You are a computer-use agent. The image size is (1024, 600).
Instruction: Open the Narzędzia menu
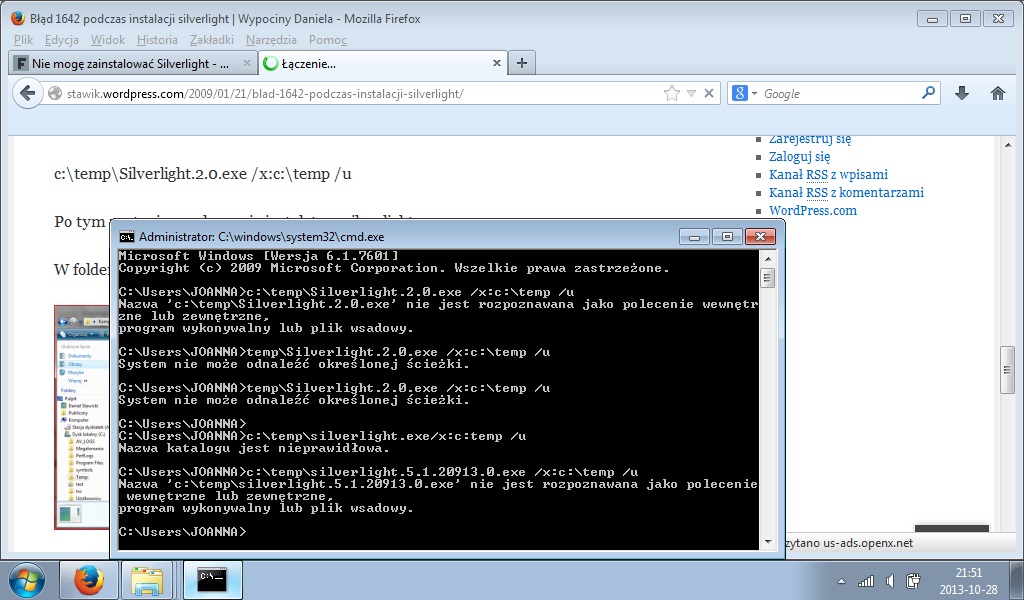[x=271, y=40]
